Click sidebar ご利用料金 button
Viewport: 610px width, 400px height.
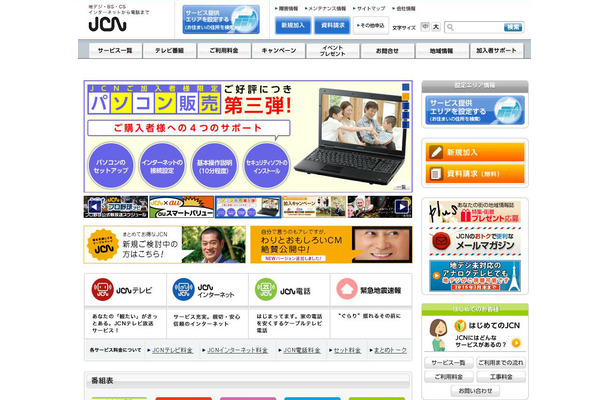(x=449, y=377)
